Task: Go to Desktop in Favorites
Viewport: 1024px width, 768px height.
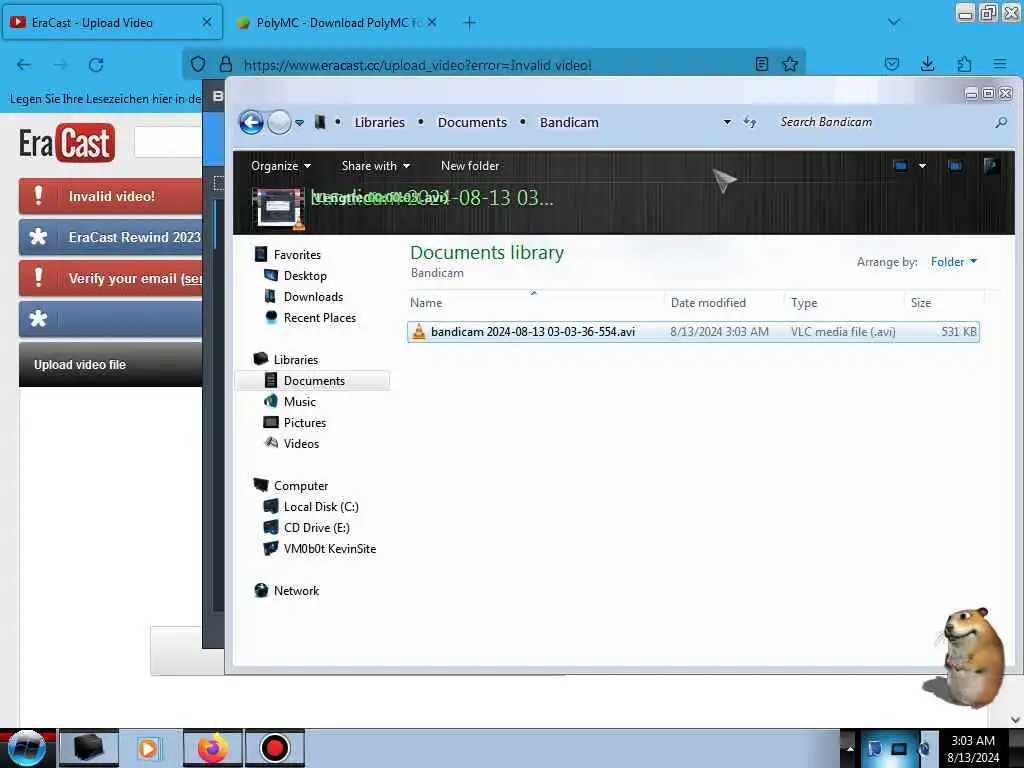Action: coord(305,276)
